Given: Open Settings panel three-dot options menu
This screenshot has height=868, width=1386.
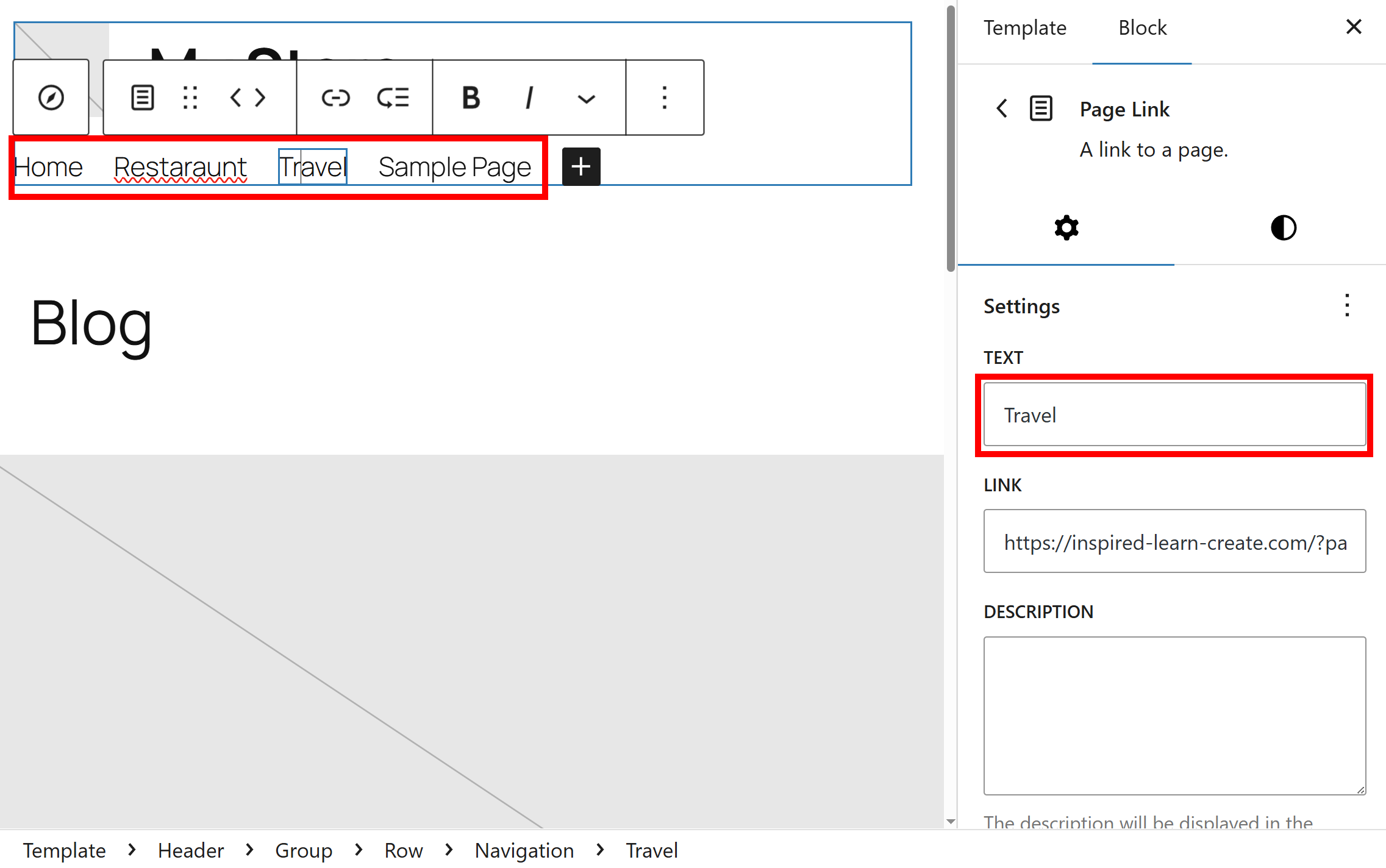Looking at the screenshot, I should [1347, 305].
